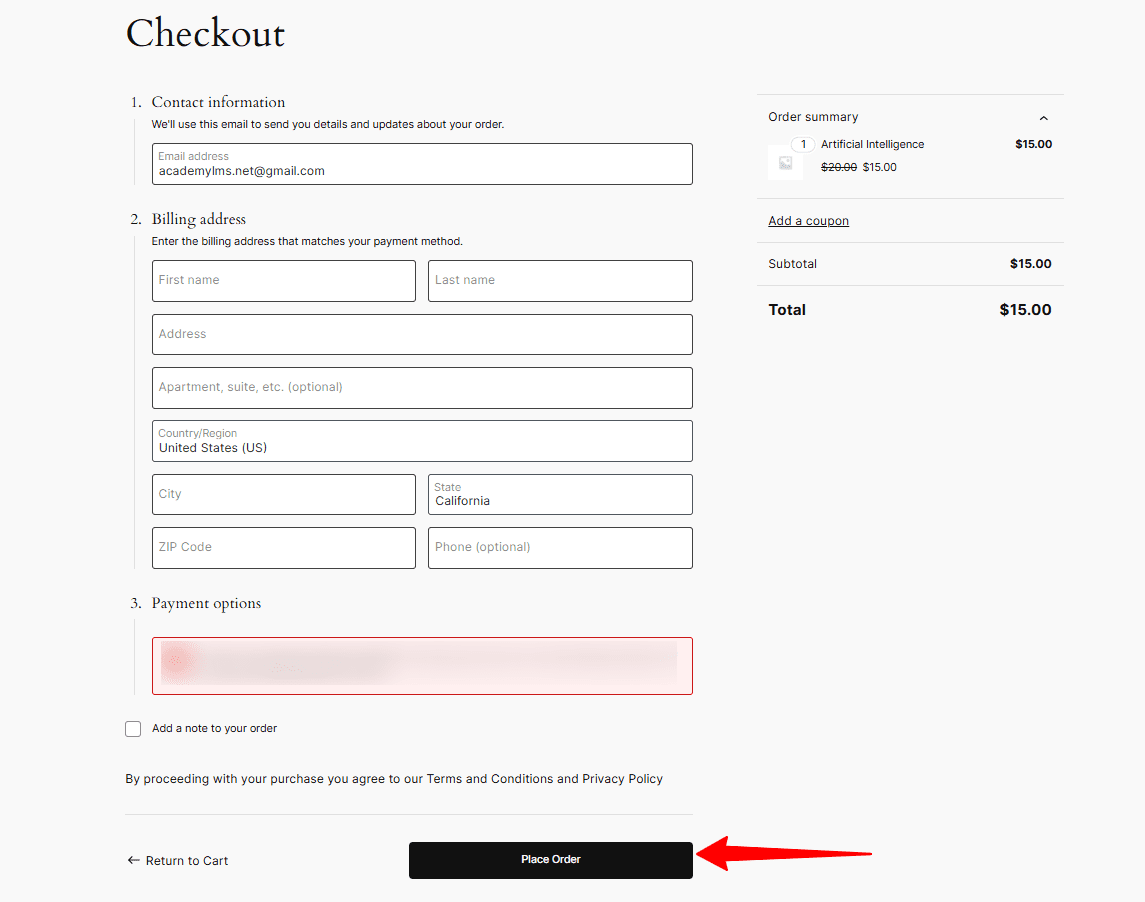Viewport: 1145px width, 902px height.
Task: Focus the First name field
Action: (283, 281)
